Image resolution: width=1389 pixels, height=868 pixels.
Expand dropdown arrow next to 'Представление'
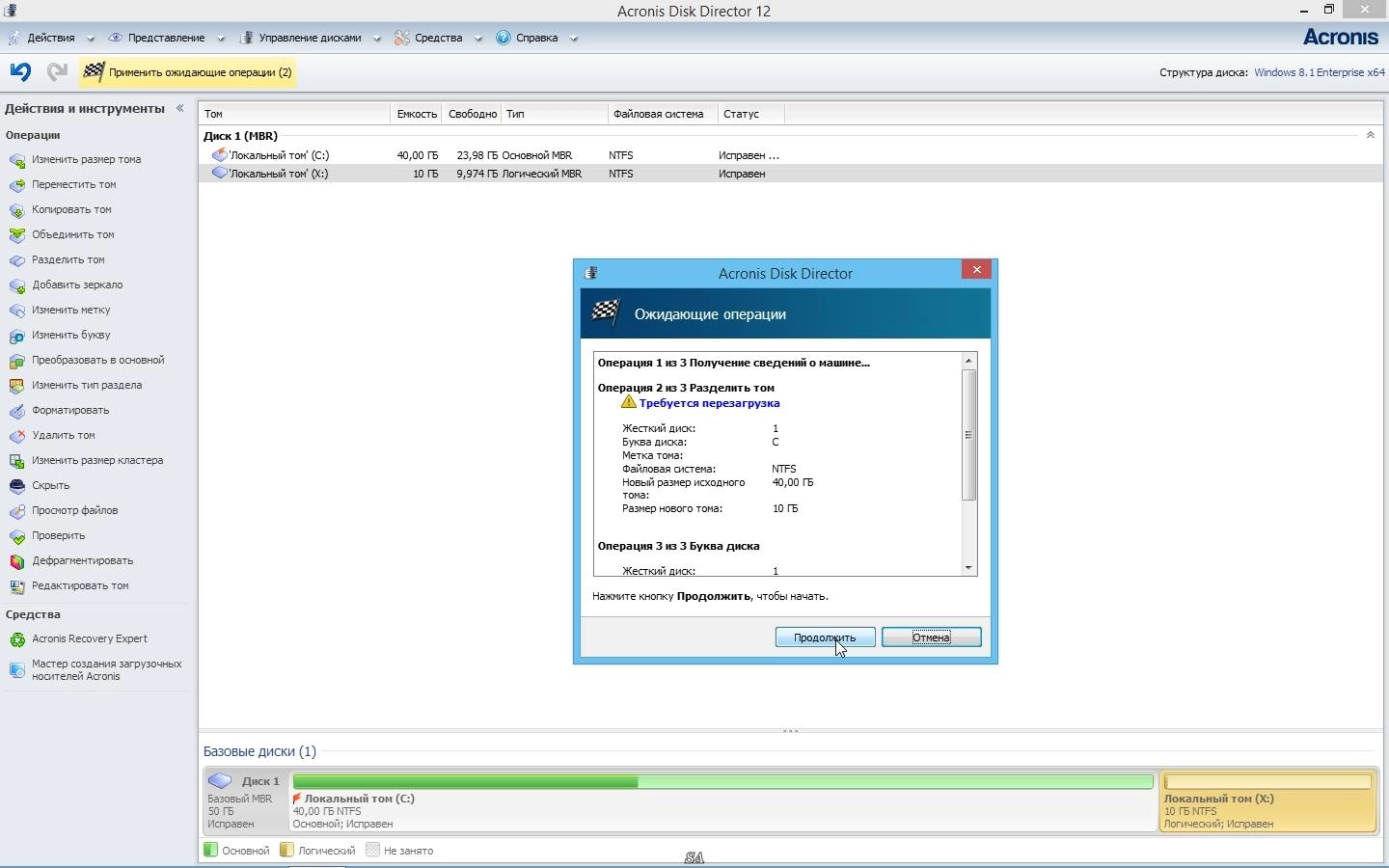(220, 40)
